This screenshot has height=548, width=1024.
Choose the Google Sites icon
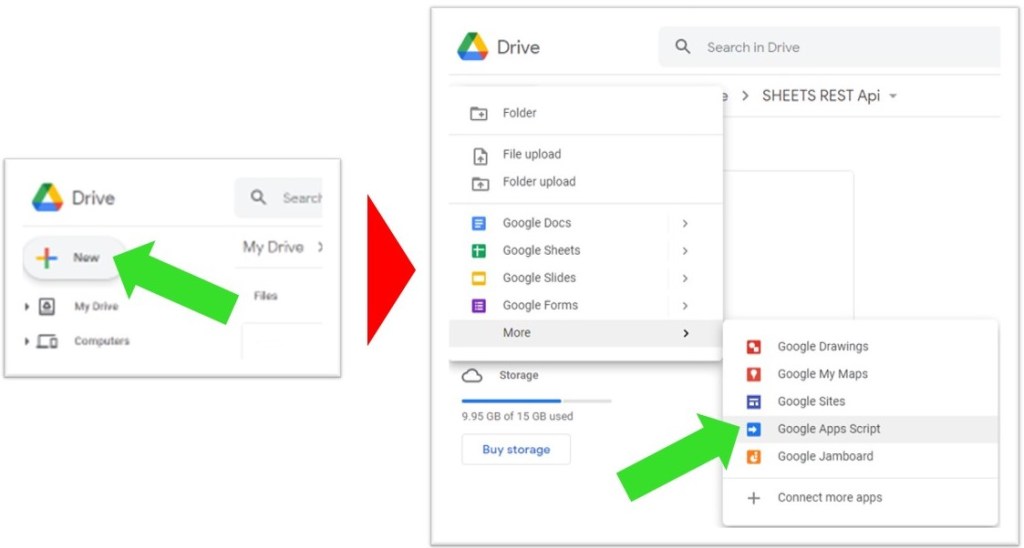click(755, 402)
